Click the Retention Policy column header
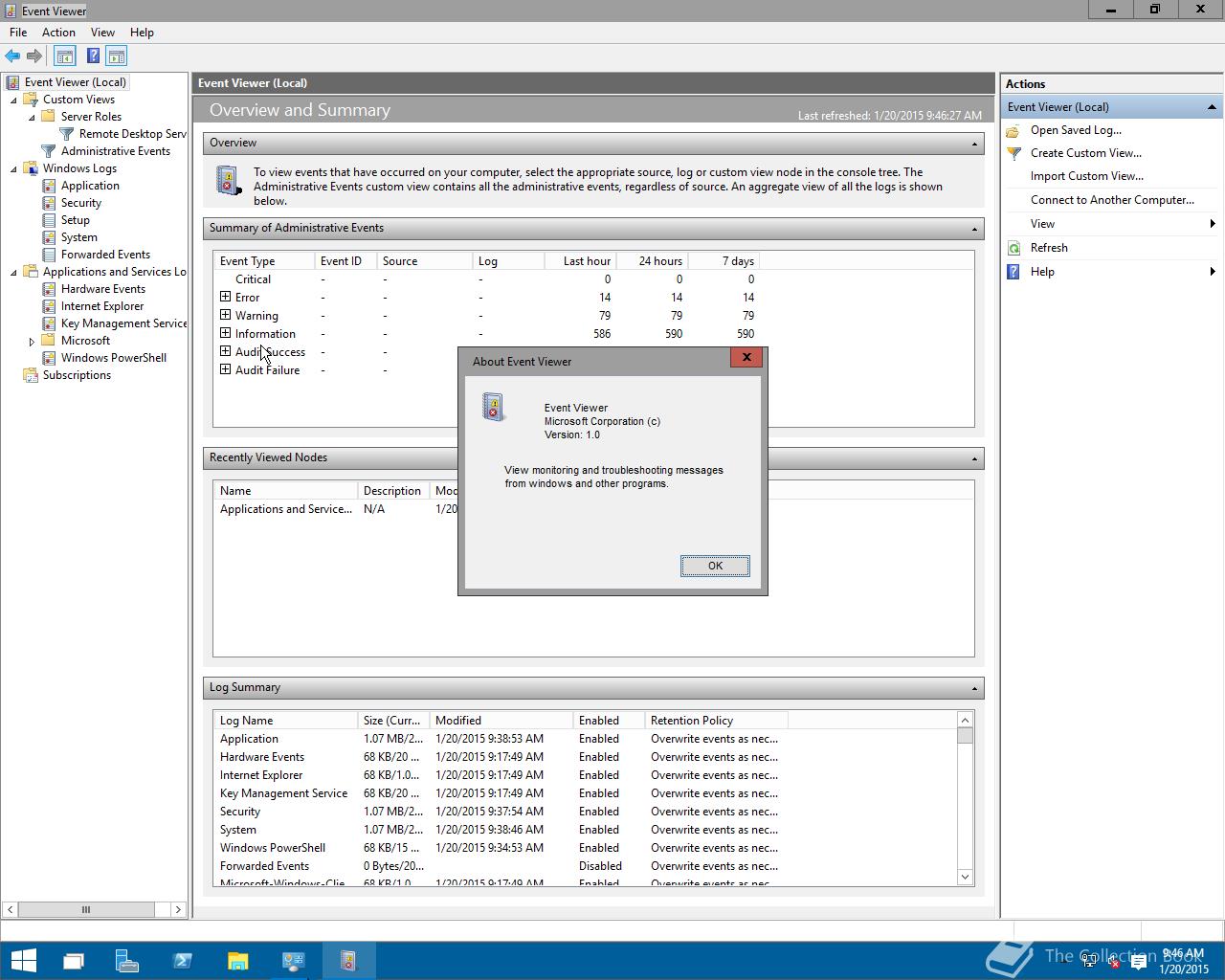 coord(716,721)
